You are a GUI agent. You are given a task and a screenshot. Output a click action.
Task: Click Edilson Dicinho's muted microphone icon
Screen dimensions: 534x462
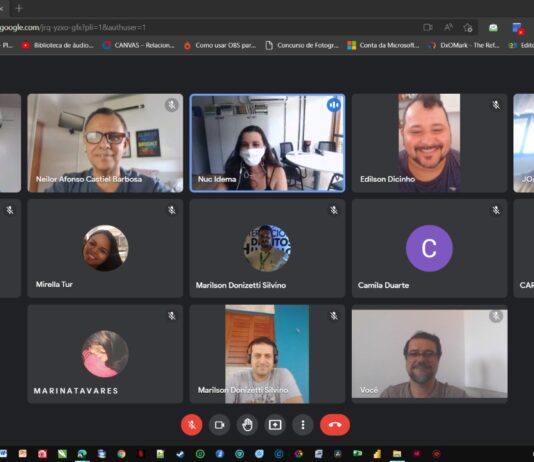(496, 105)
